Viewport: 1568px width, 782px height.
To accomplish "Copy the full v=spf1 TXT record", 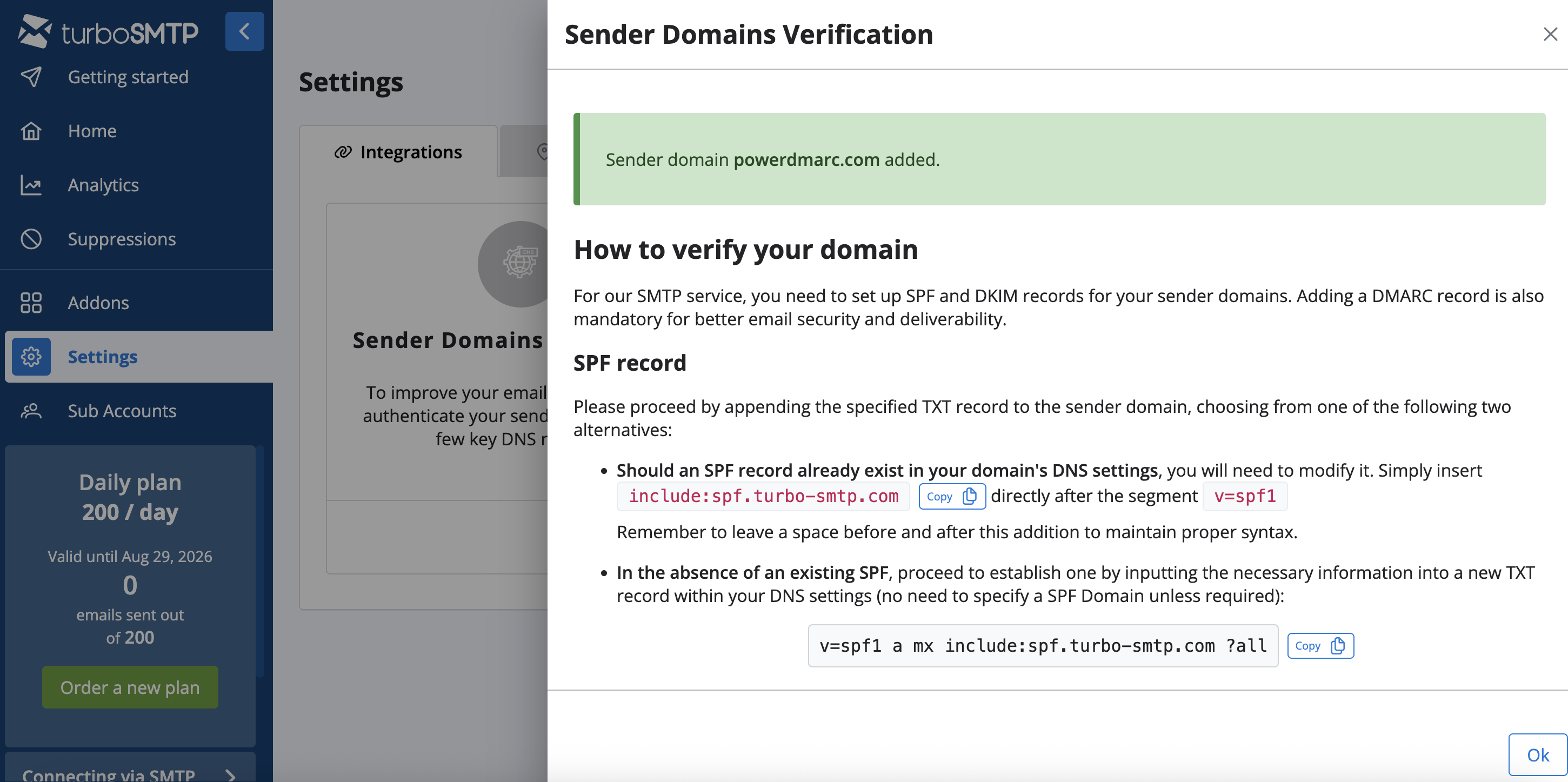I will (x=1320, y=646).
